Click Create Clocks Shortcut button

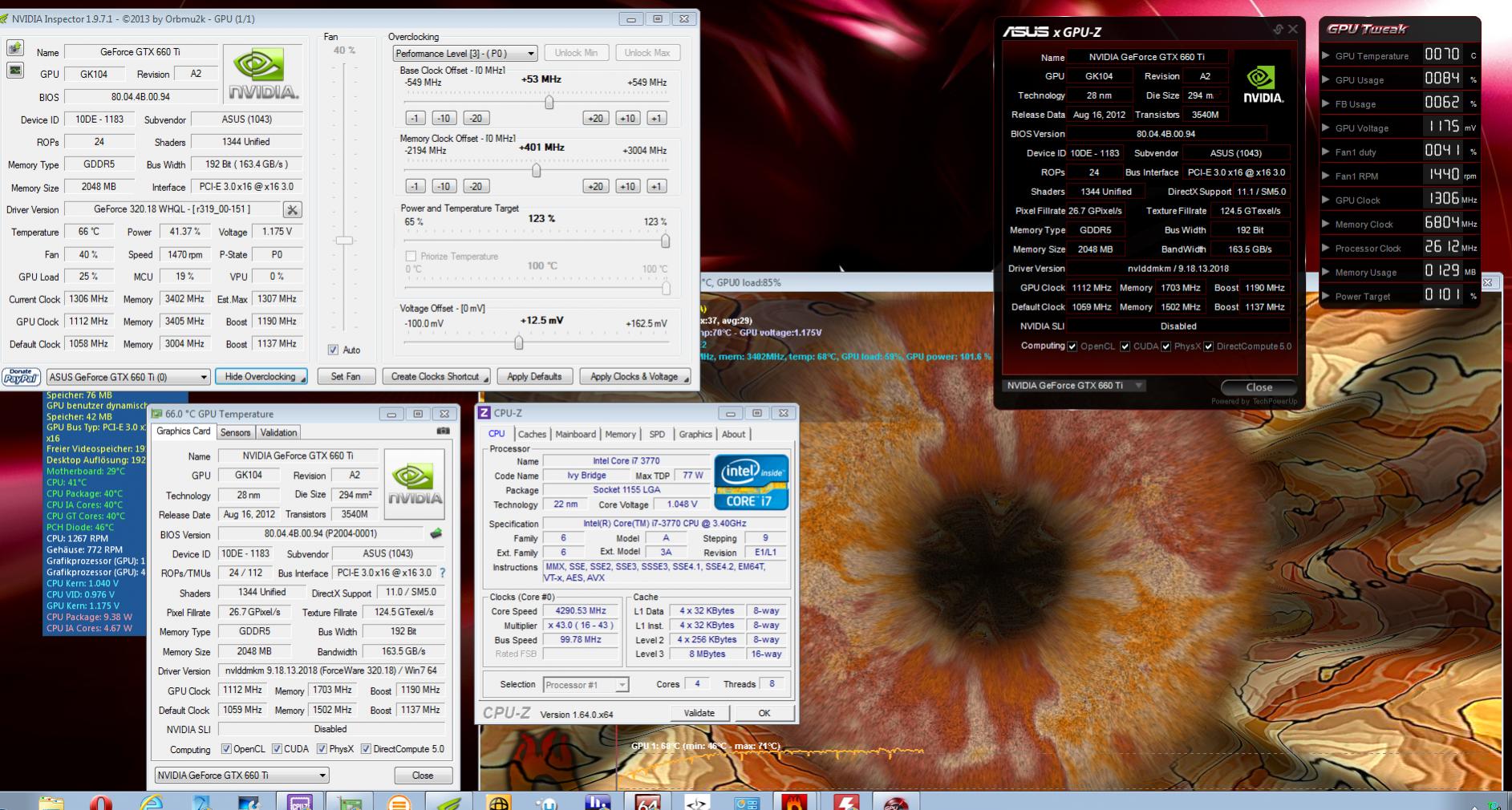tap(436, 377)
